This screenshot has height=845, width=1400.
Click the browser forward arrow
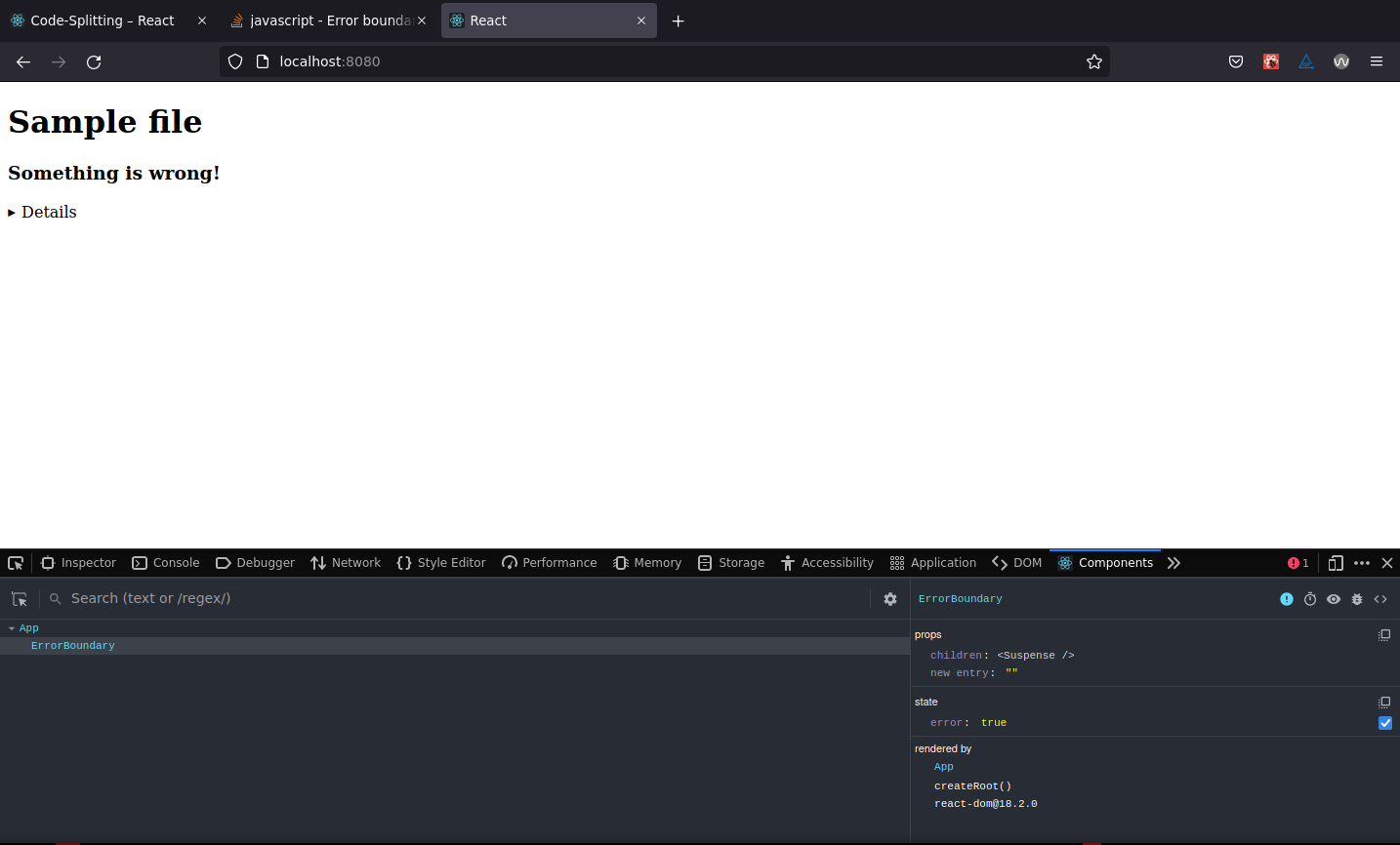tap(59, 61)
